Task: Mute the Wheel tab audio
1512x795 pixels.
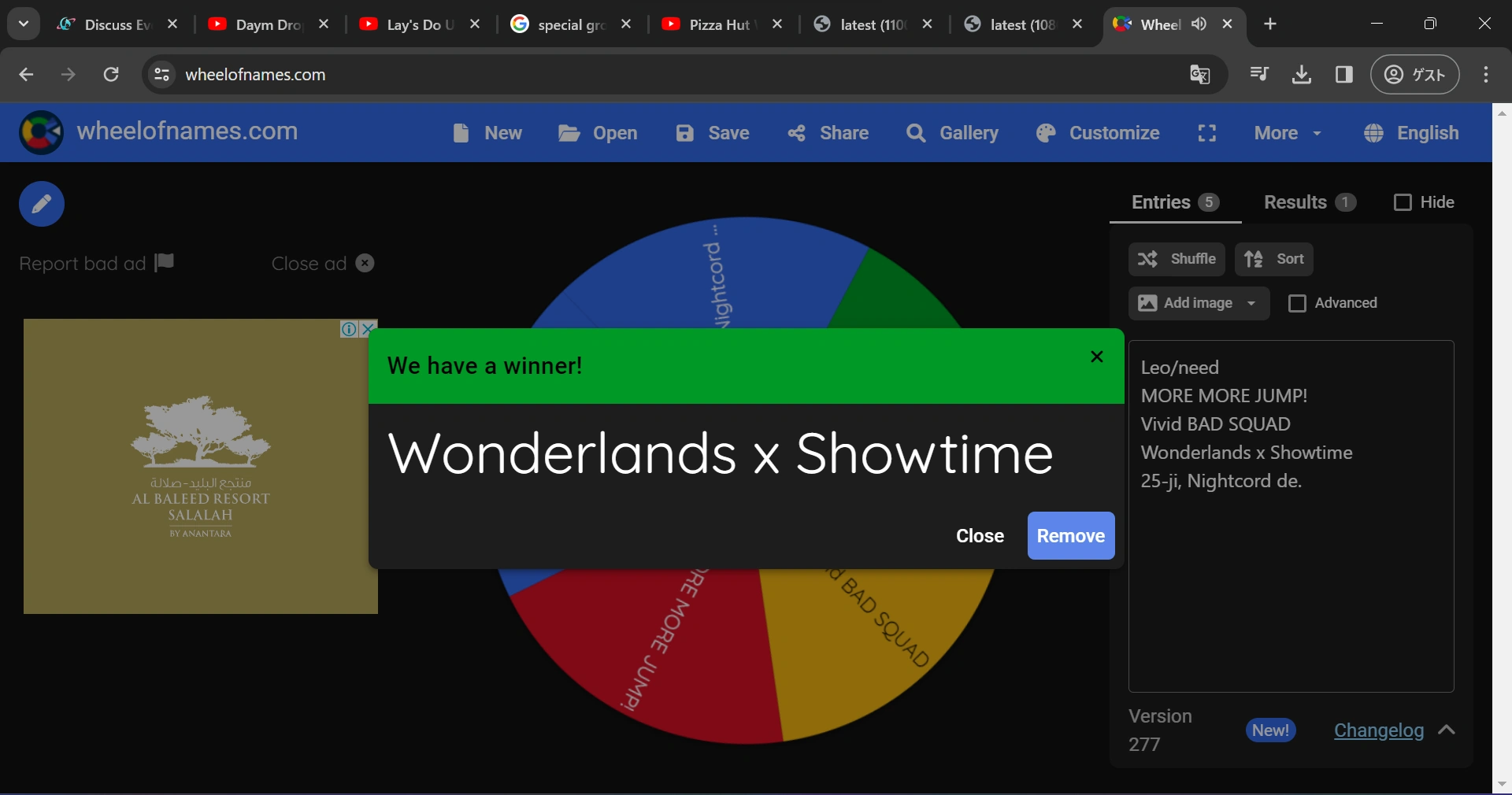Action: [1199, 24]
